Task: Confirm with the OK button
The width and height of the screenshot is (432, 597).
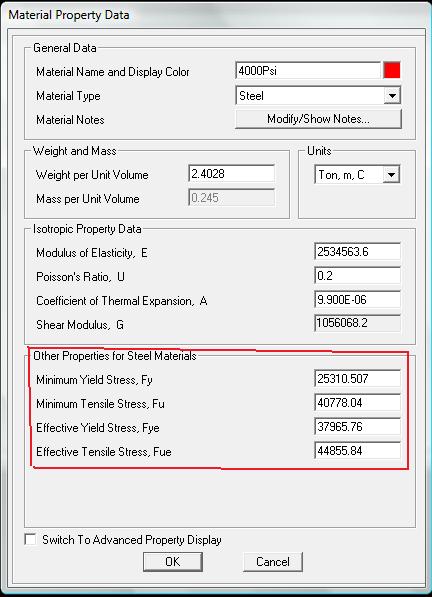Action: 173,562
